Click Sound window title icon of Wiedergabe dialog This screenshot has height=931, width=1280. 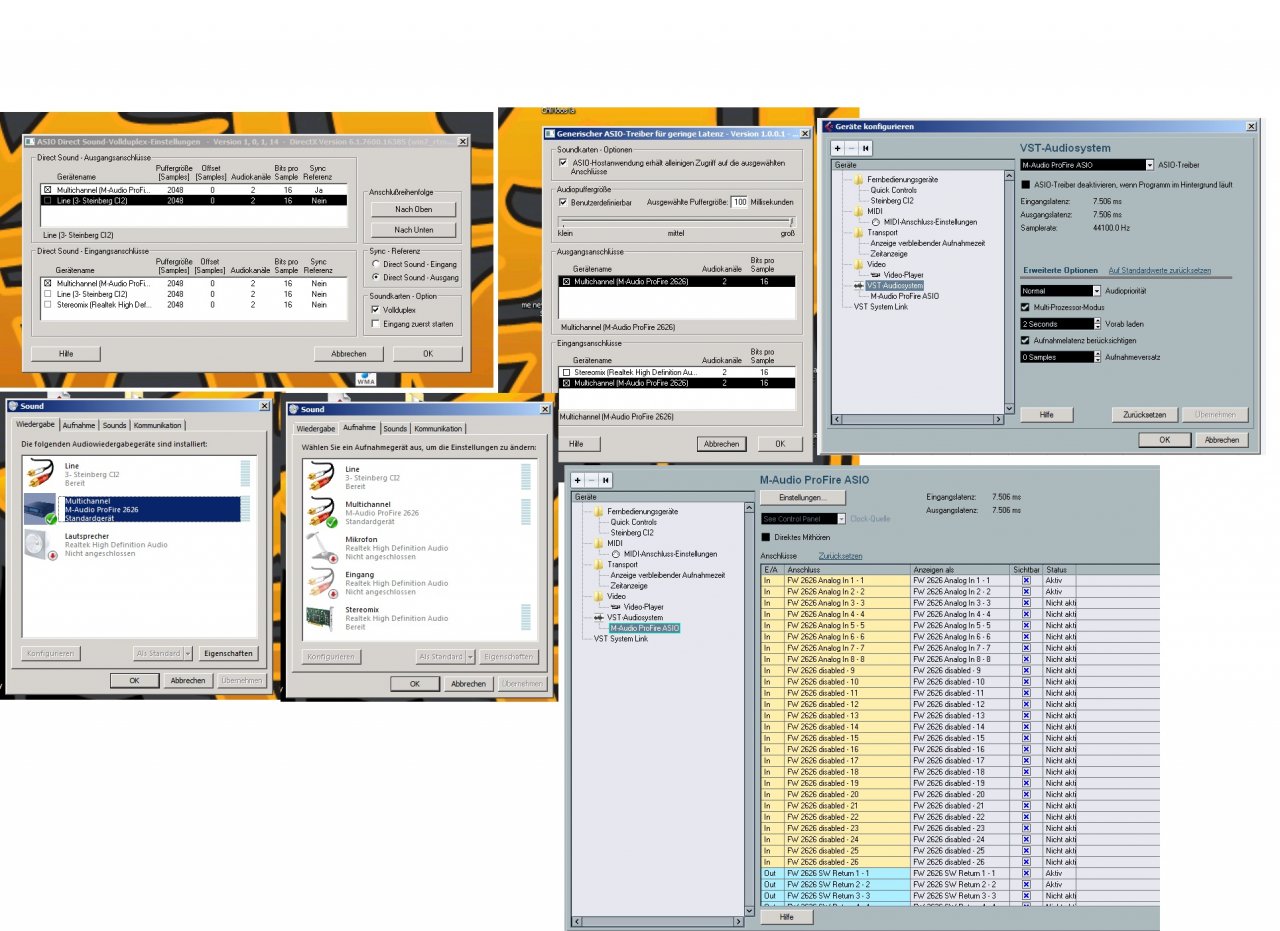pyautogui.click(x=12, y=407)
